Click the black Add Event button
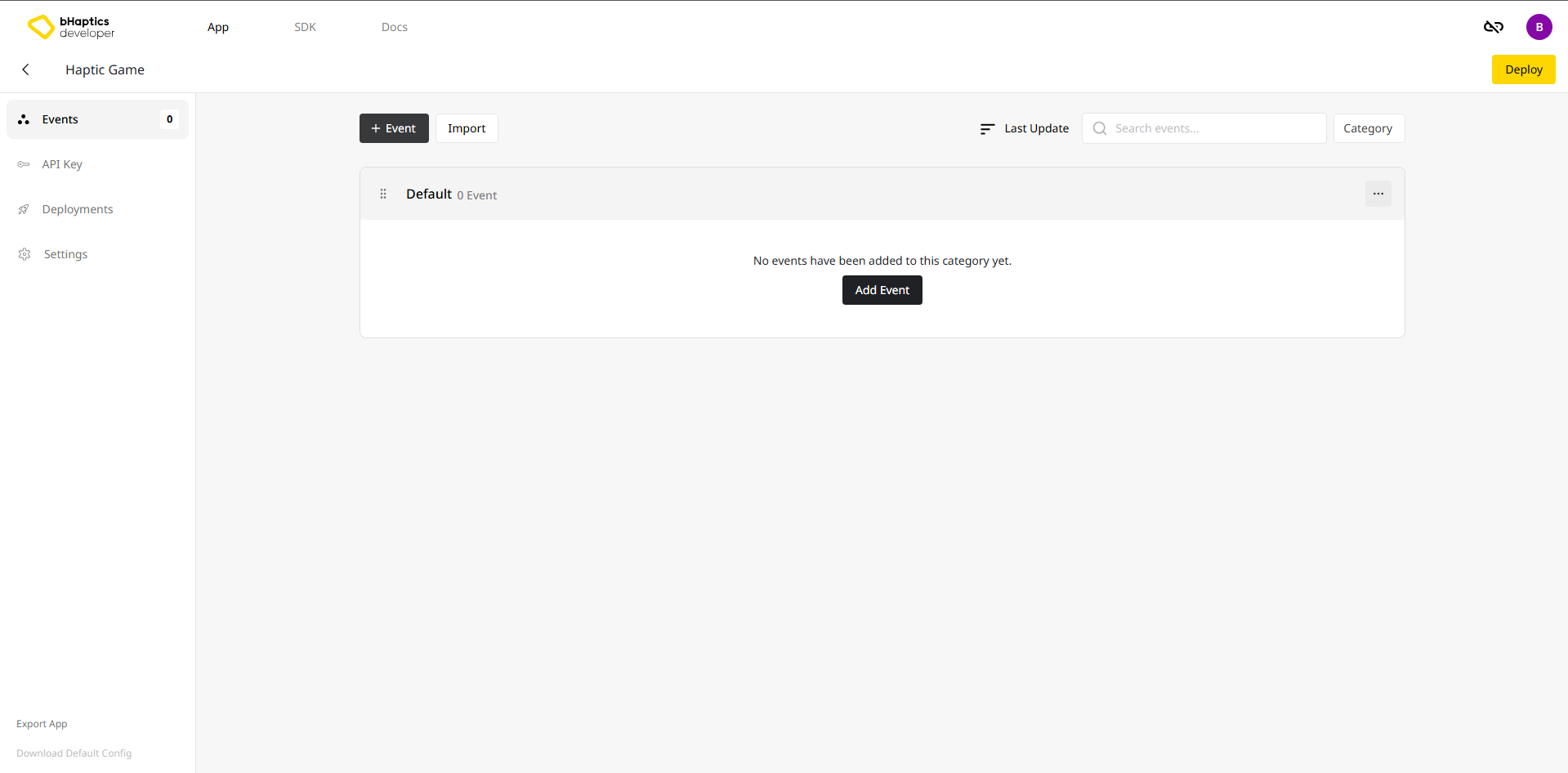This screenshot has width=1568, height=773. point(882,290)
